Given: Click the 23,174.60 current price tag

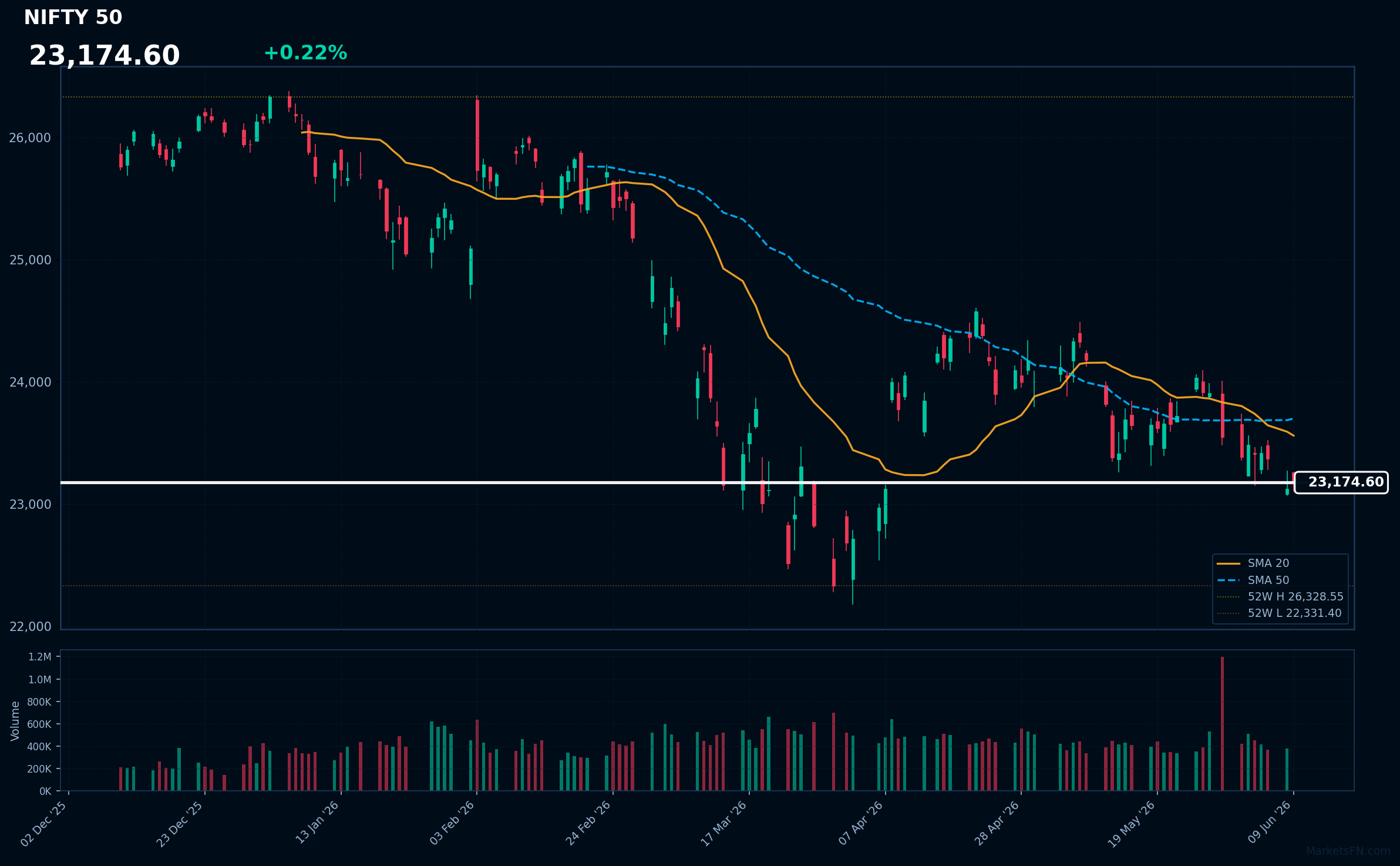Looking at the screenshot, I should [x=1341, y=482].
